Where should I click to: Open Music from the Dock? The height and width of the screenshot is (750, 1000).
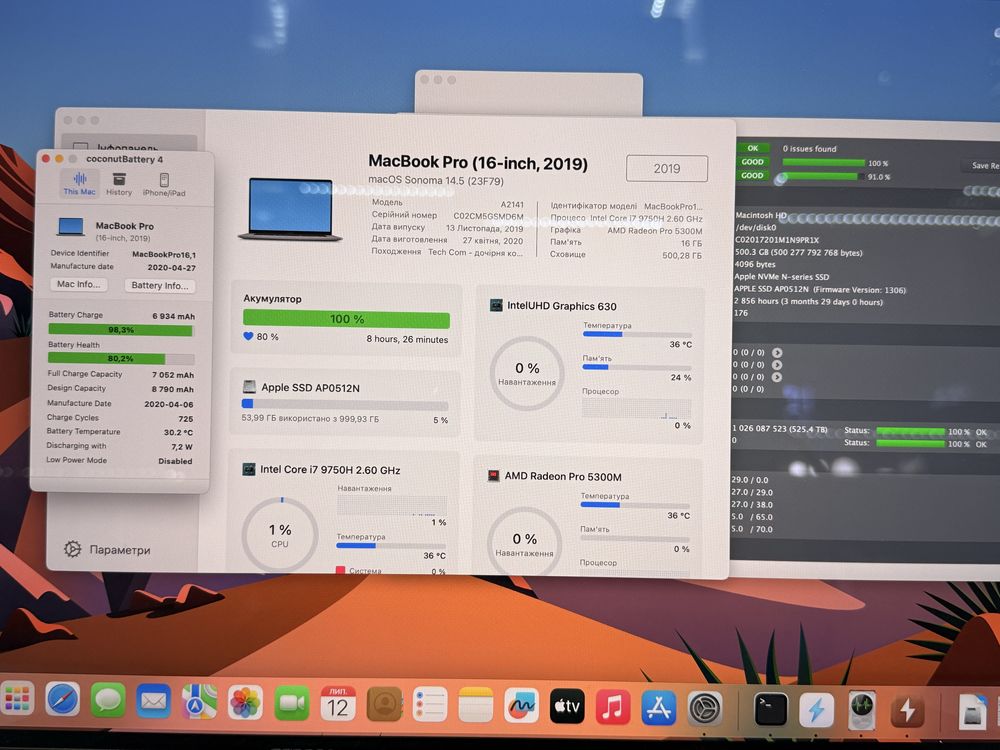pos(613,707)
